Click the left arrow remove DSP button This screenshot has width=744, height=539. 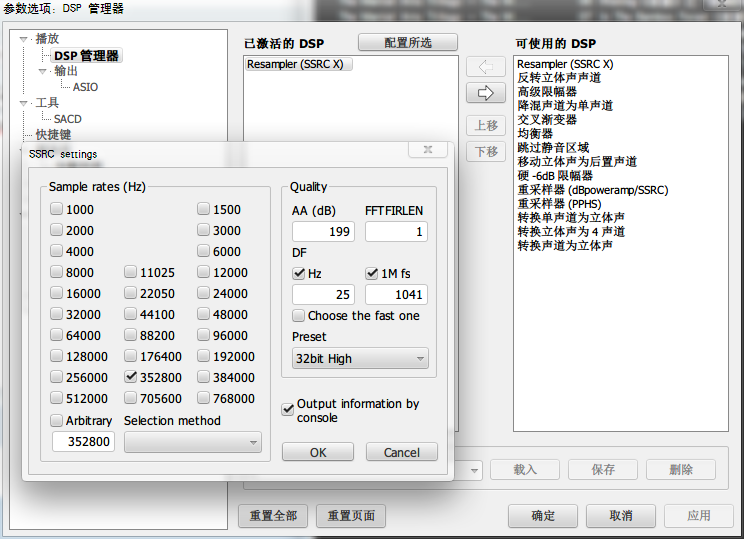(x=486, y=67)
